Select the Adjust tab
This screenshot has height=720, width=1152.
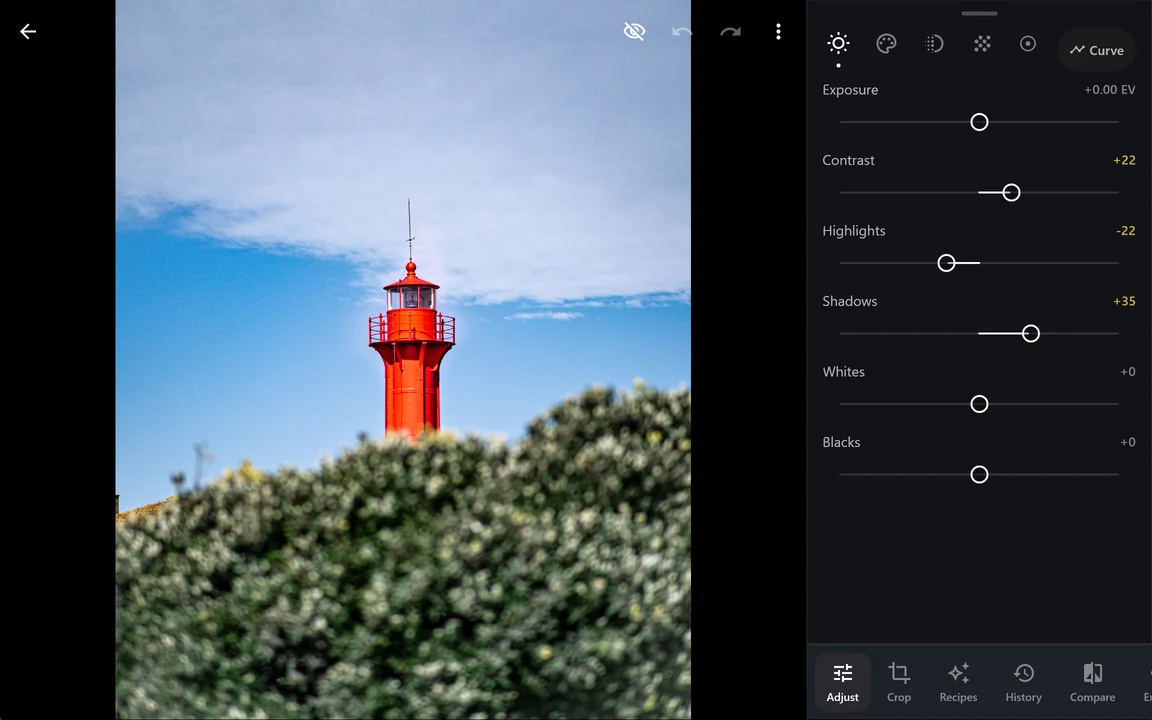tap(843, 683)
